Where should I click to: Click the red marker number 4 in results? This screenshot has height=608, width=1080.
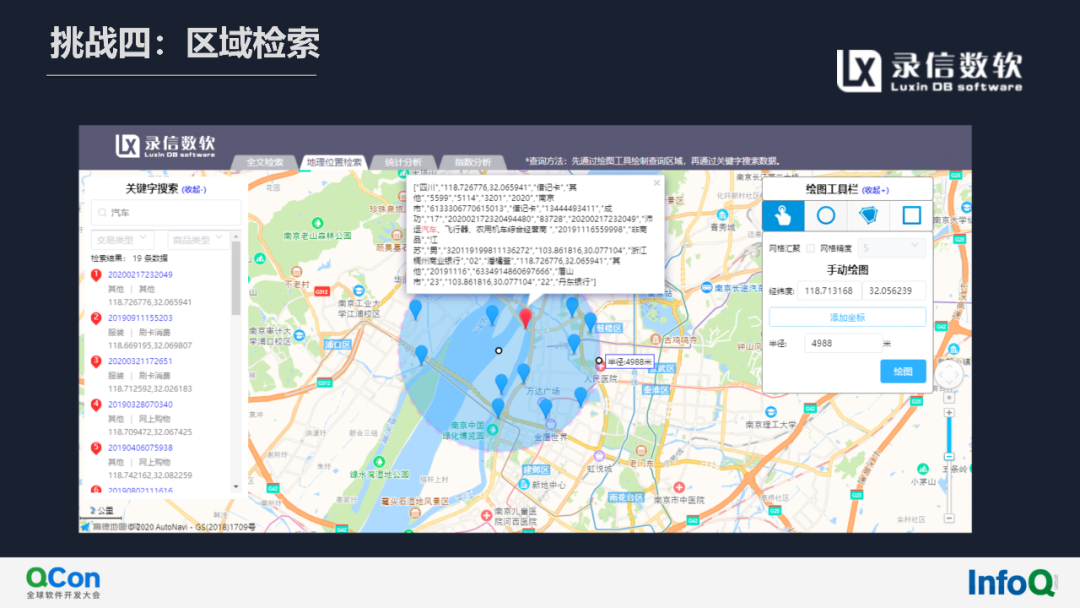click(x=96, y=405)
